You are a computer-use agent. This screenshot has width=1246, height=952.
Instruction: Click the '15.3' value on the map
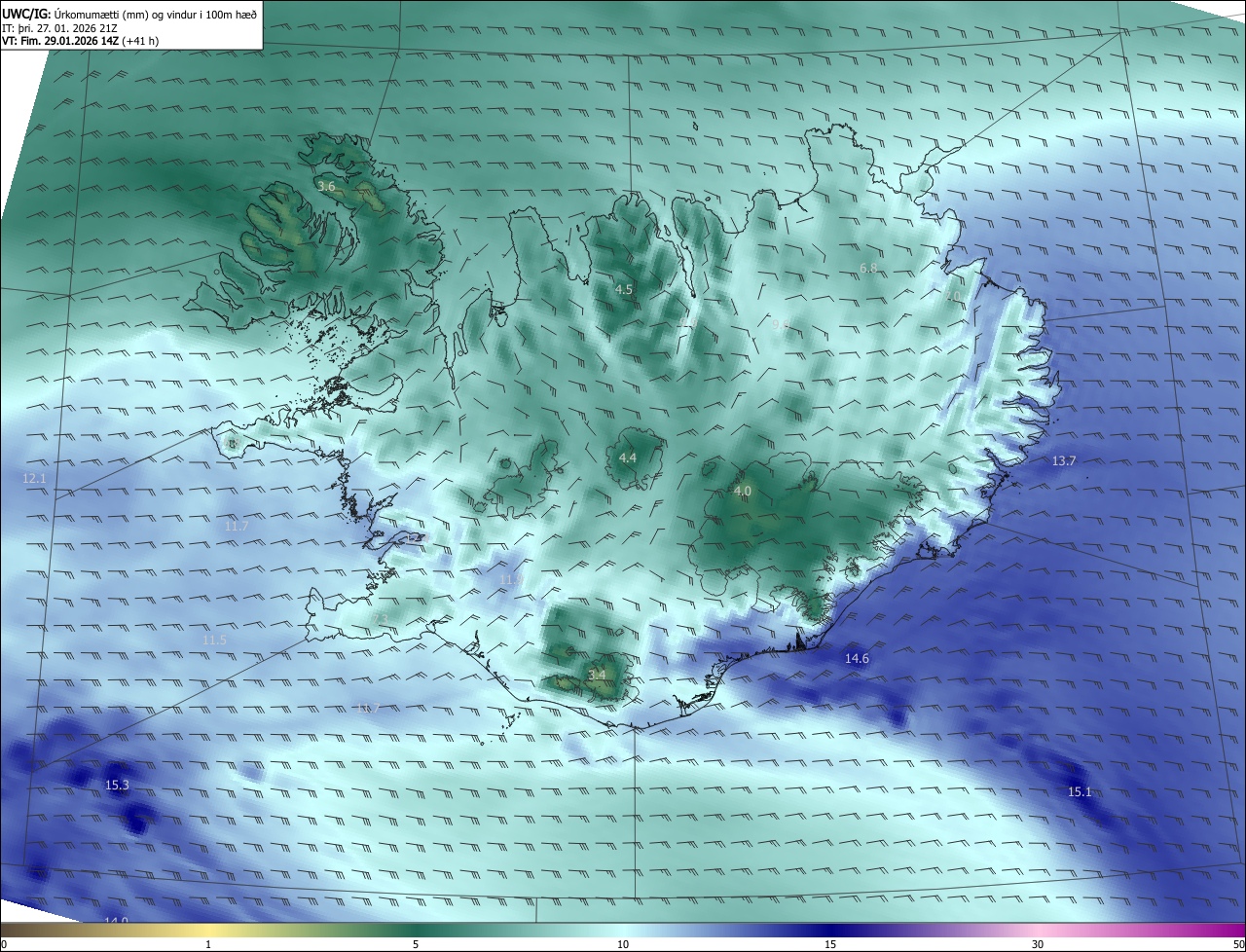pyautogui.click(x=117, y=785)
